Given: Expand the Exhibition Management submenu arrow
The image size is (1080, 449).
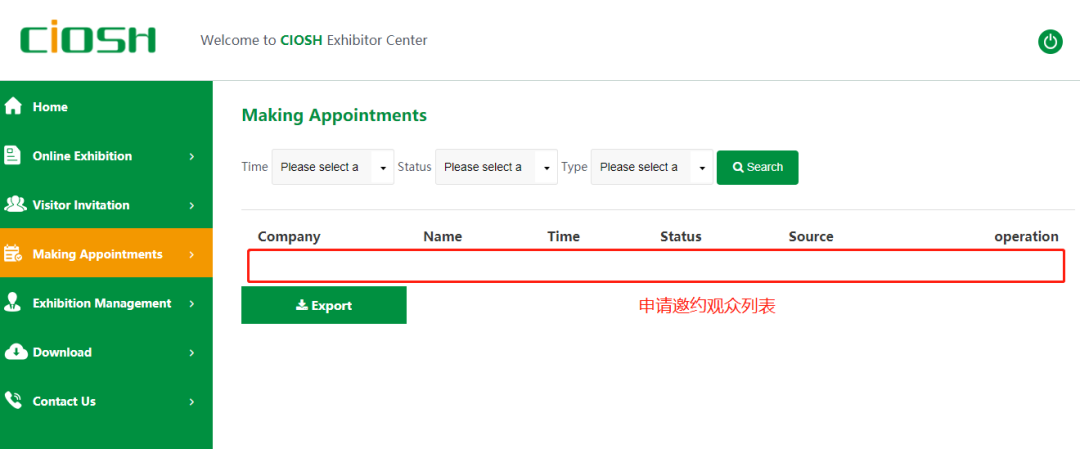Looking at the screenshot, I should 192,304.
